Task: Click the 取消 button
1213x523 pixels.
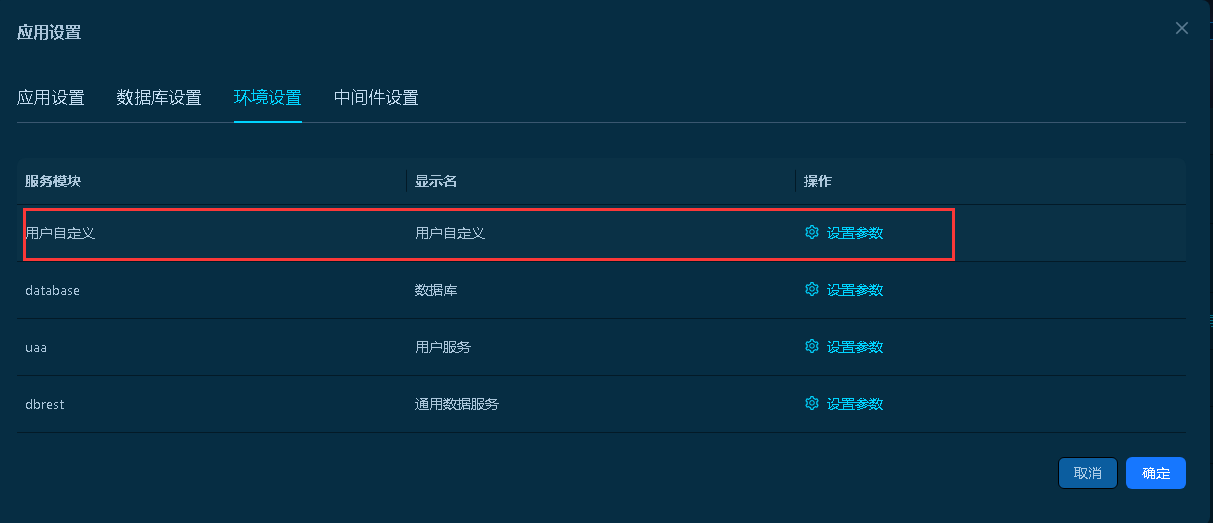Action: 1088,473
